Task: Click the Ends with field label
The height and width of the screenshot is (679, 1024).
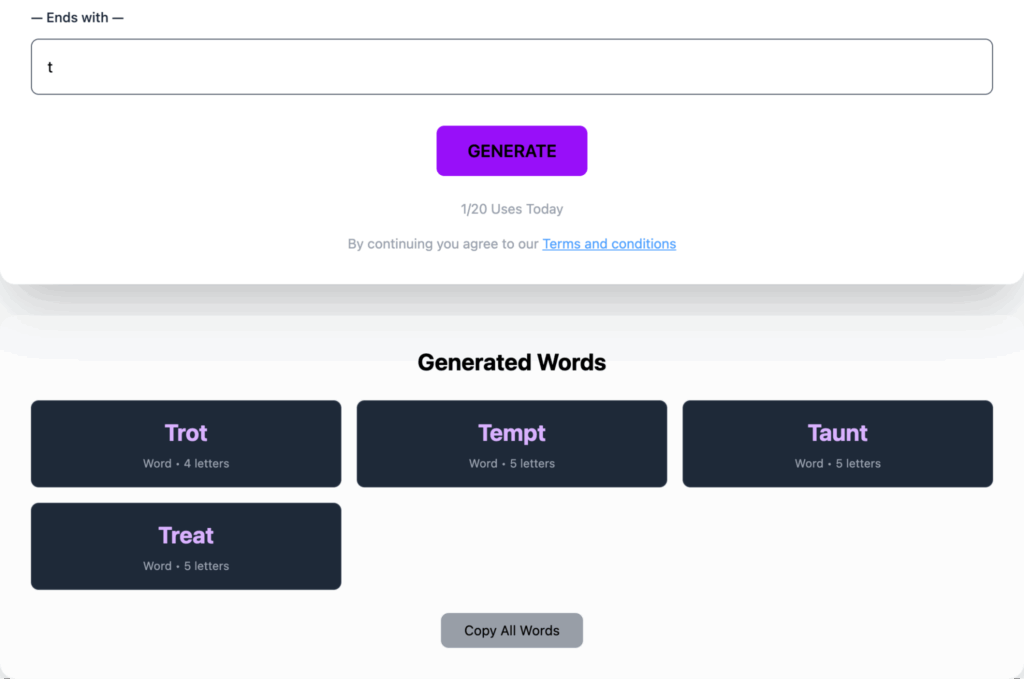Action: tap(77, 18)
